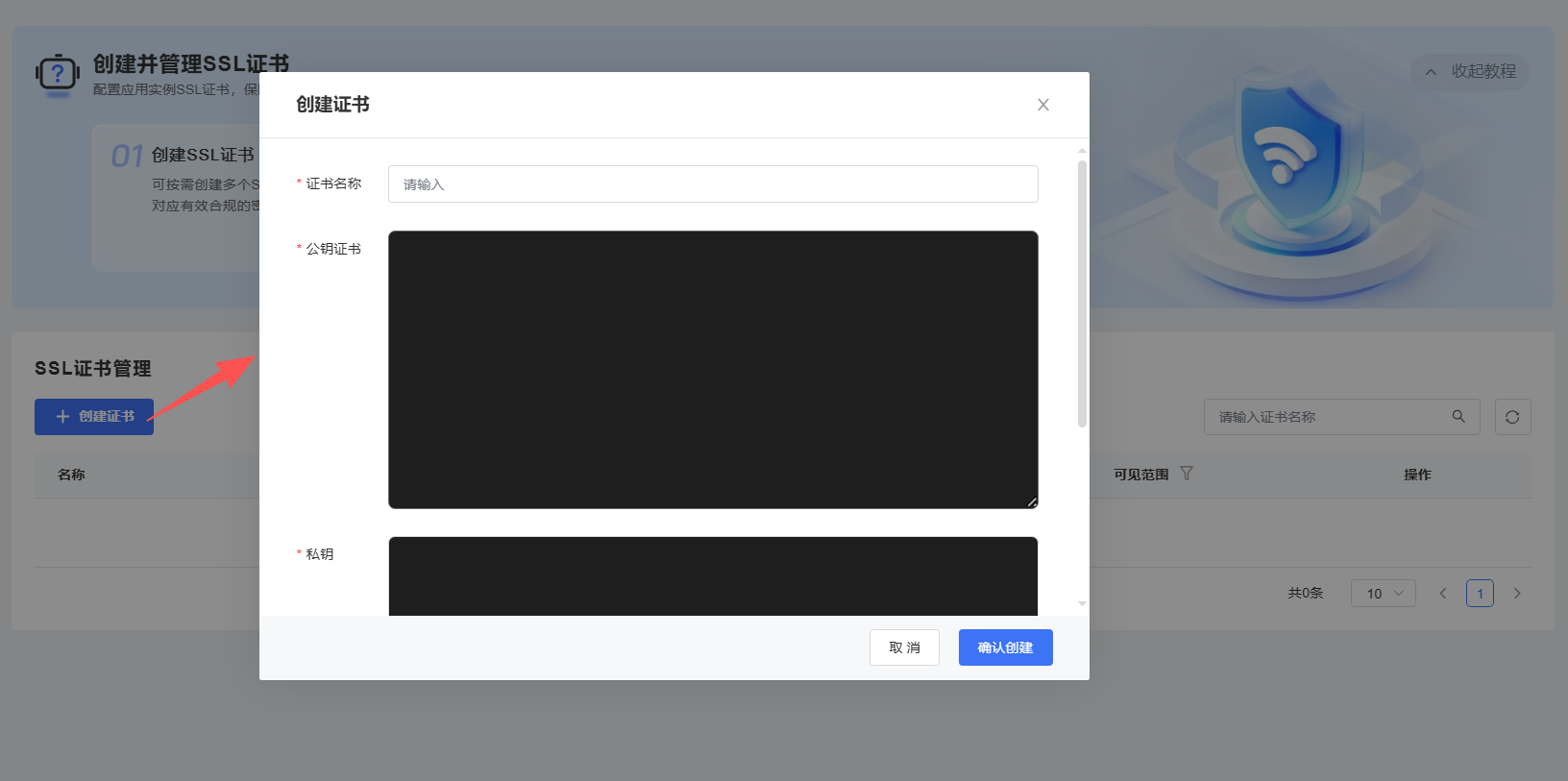Close the 创建证书 dialog

1043,105
